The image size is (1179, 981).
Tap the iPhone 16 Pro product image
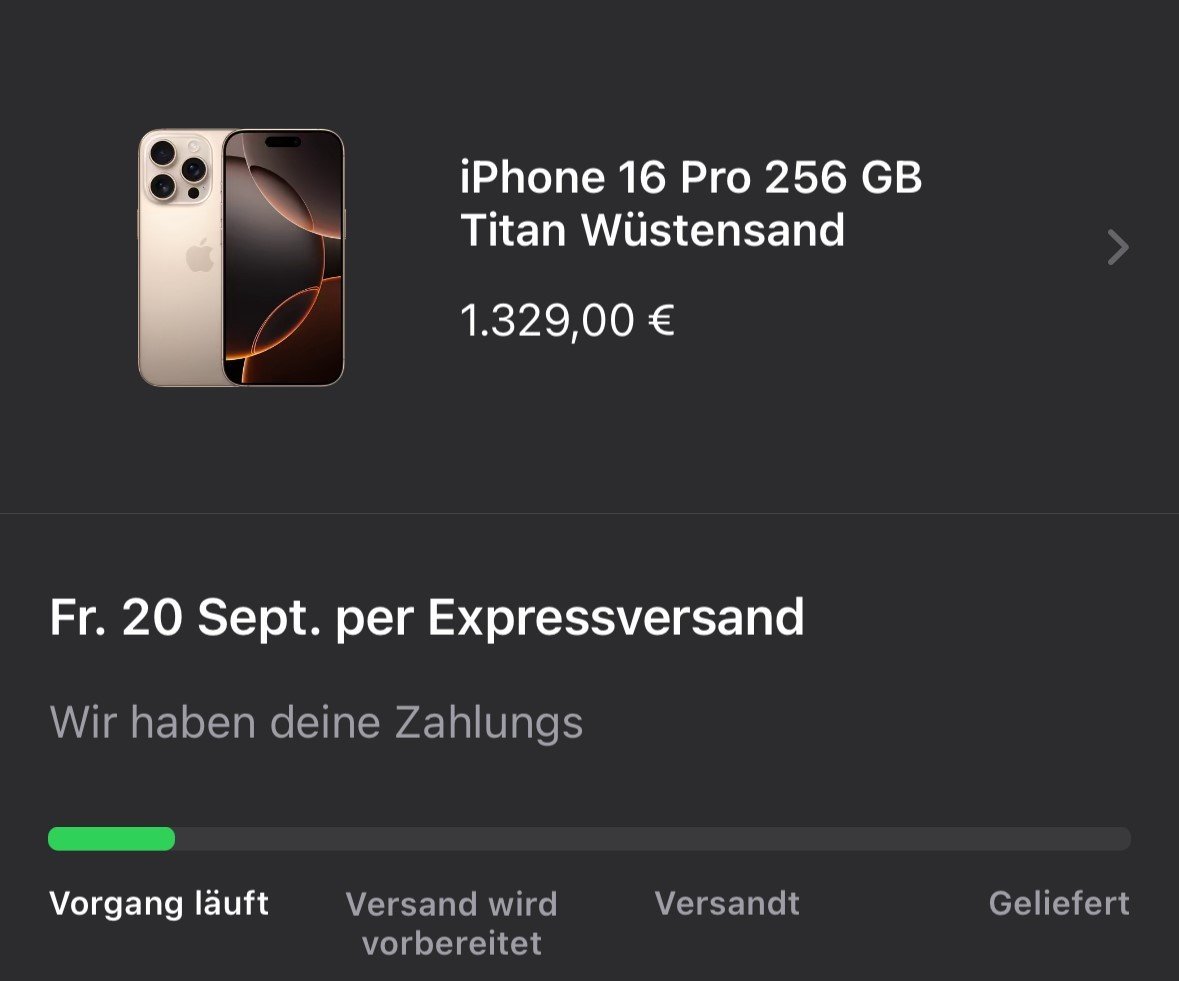click(241, 258)
